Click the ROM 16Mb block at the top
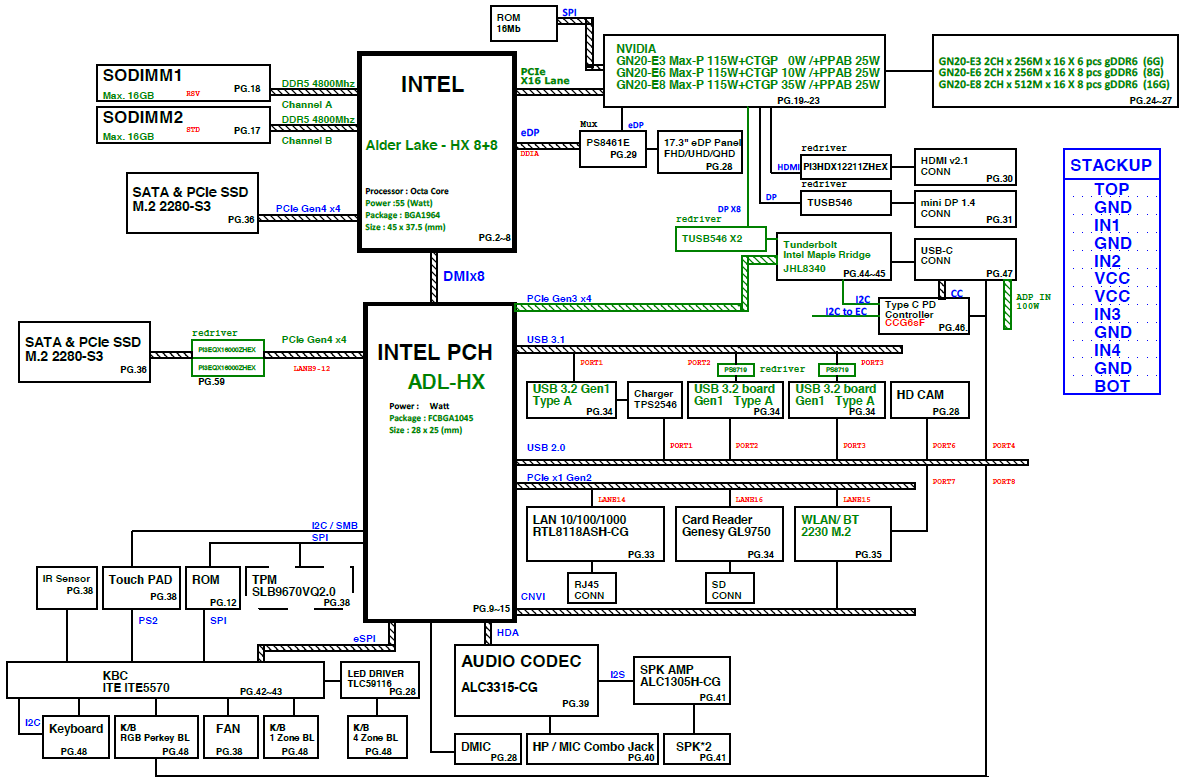 pyautogui.click(x=523, y=23)
